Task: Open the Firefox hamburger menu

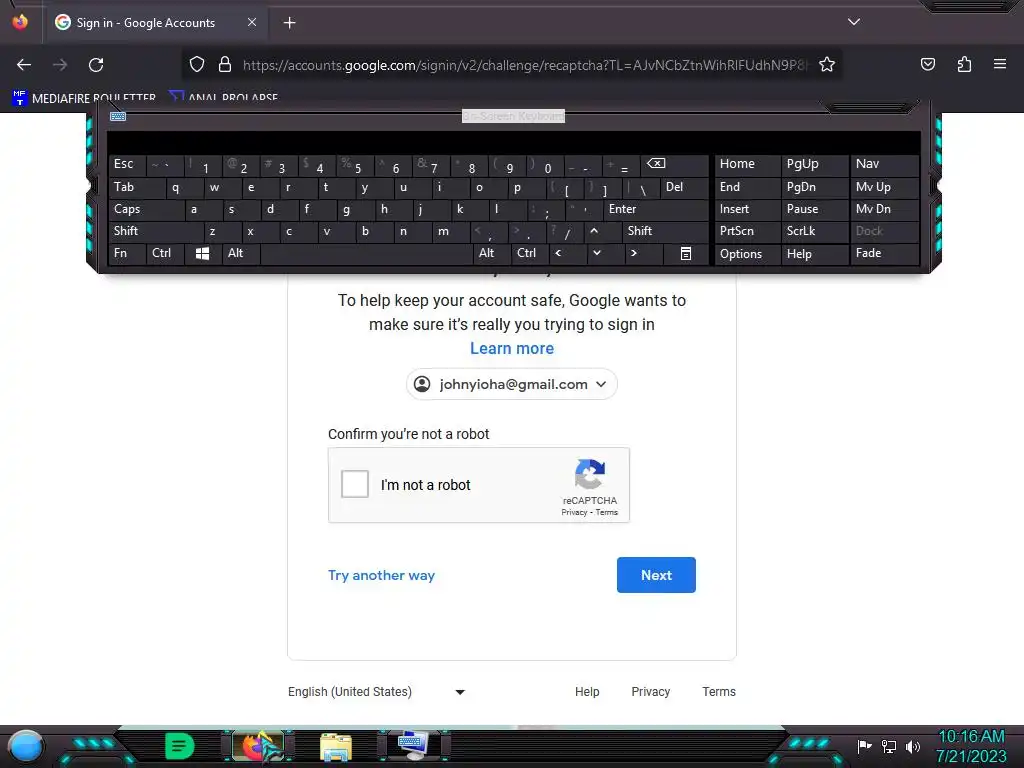Action: point(1000,65)
